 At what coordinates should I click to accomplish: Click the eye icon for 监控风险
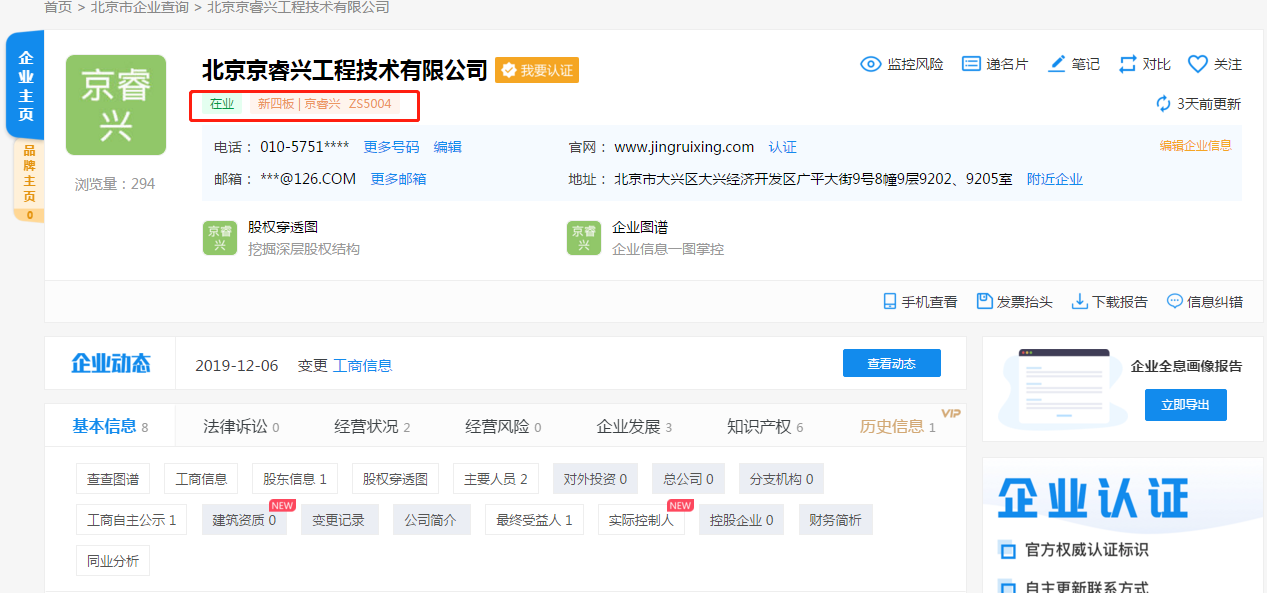coord(871,64)
